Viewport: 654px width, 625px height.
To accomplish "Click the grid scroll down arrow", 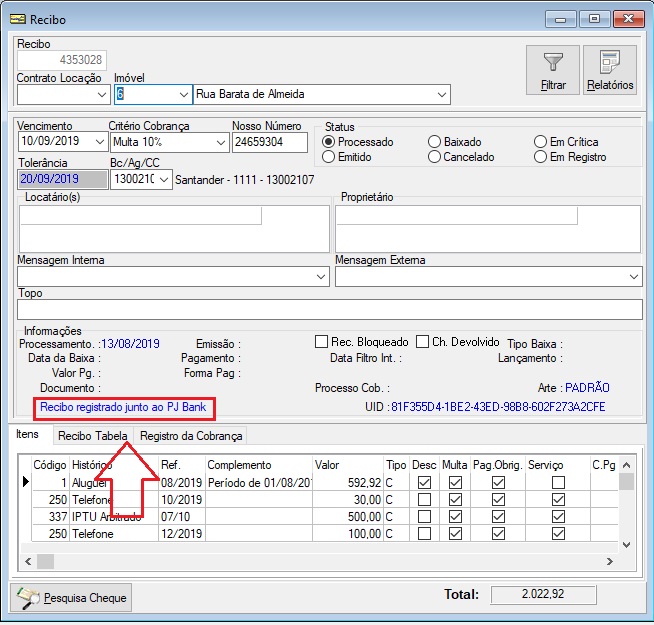I will tap(626, 544).
